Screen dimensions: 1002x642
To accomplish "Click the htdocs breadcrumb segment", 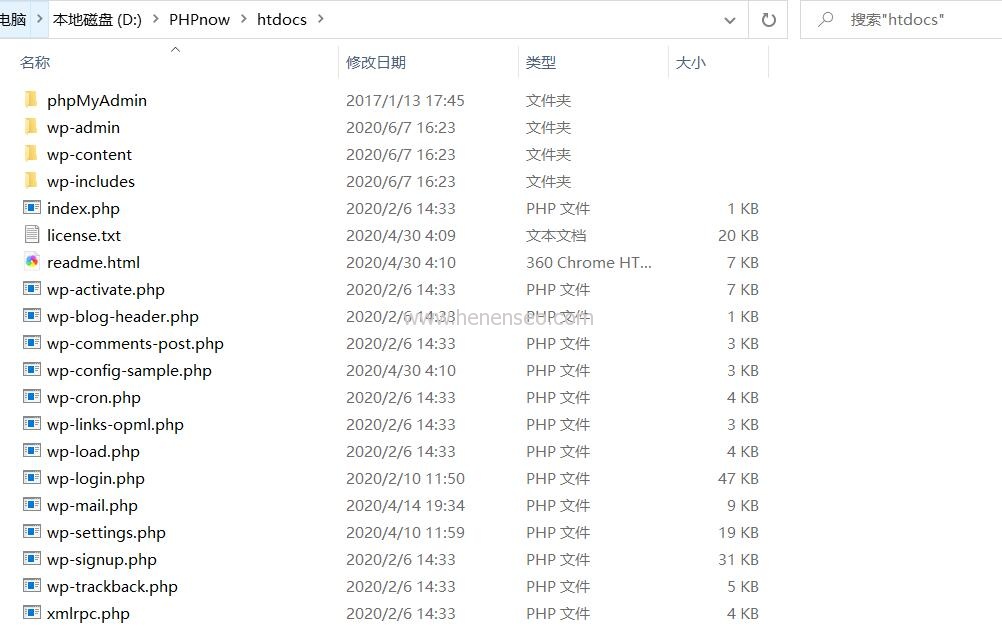I will 282,20.
